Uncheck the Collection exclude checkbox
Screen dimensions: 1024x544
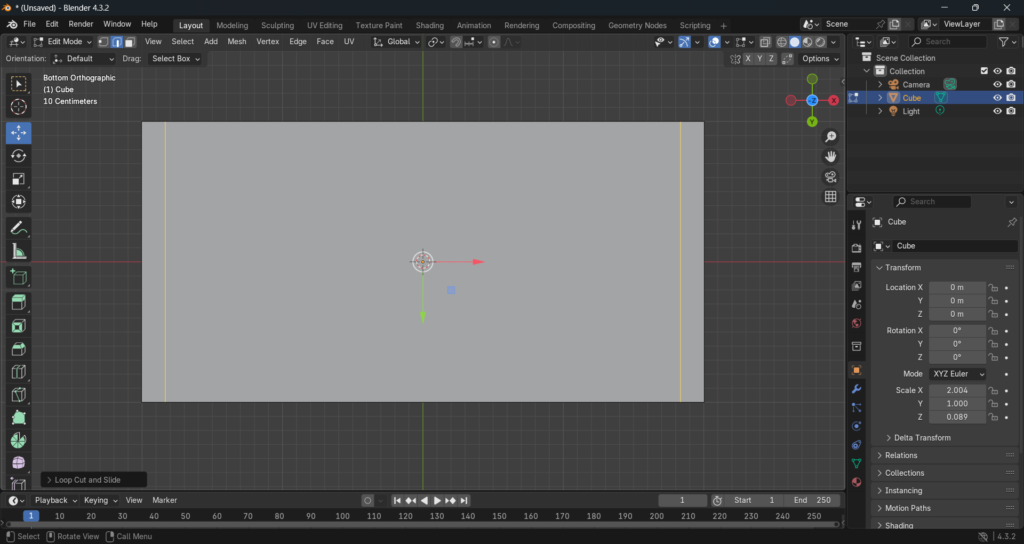984,71
